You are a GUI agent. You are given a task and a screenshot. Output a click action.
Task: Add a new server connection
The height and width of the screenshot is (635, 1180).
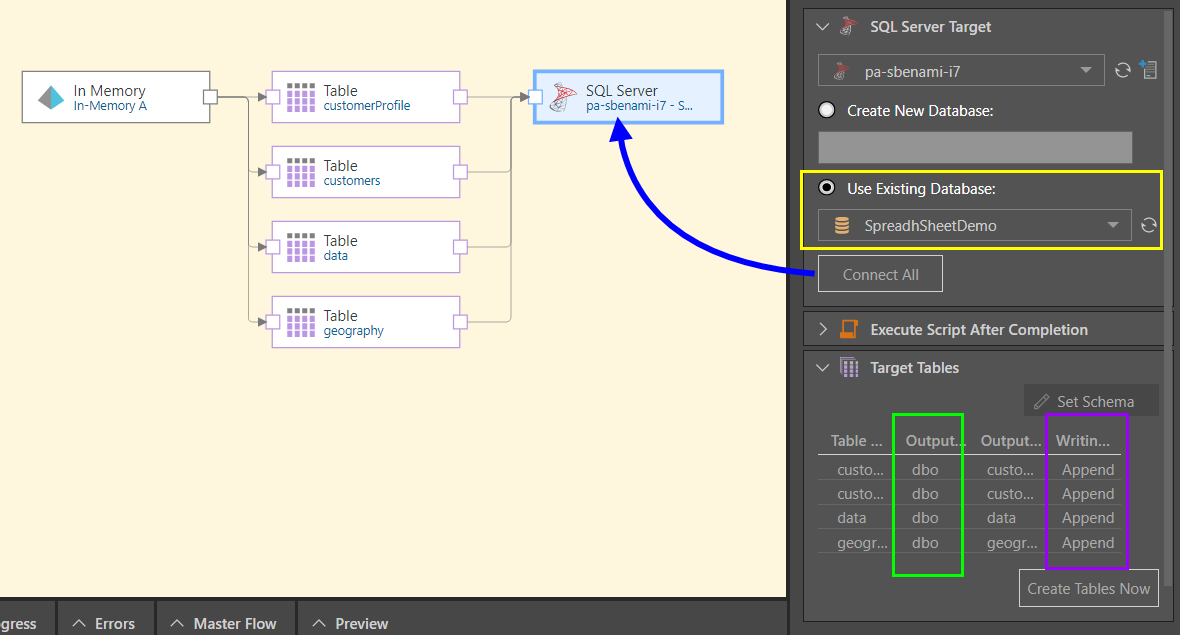pyautogui.click(x=1149, y=70)
